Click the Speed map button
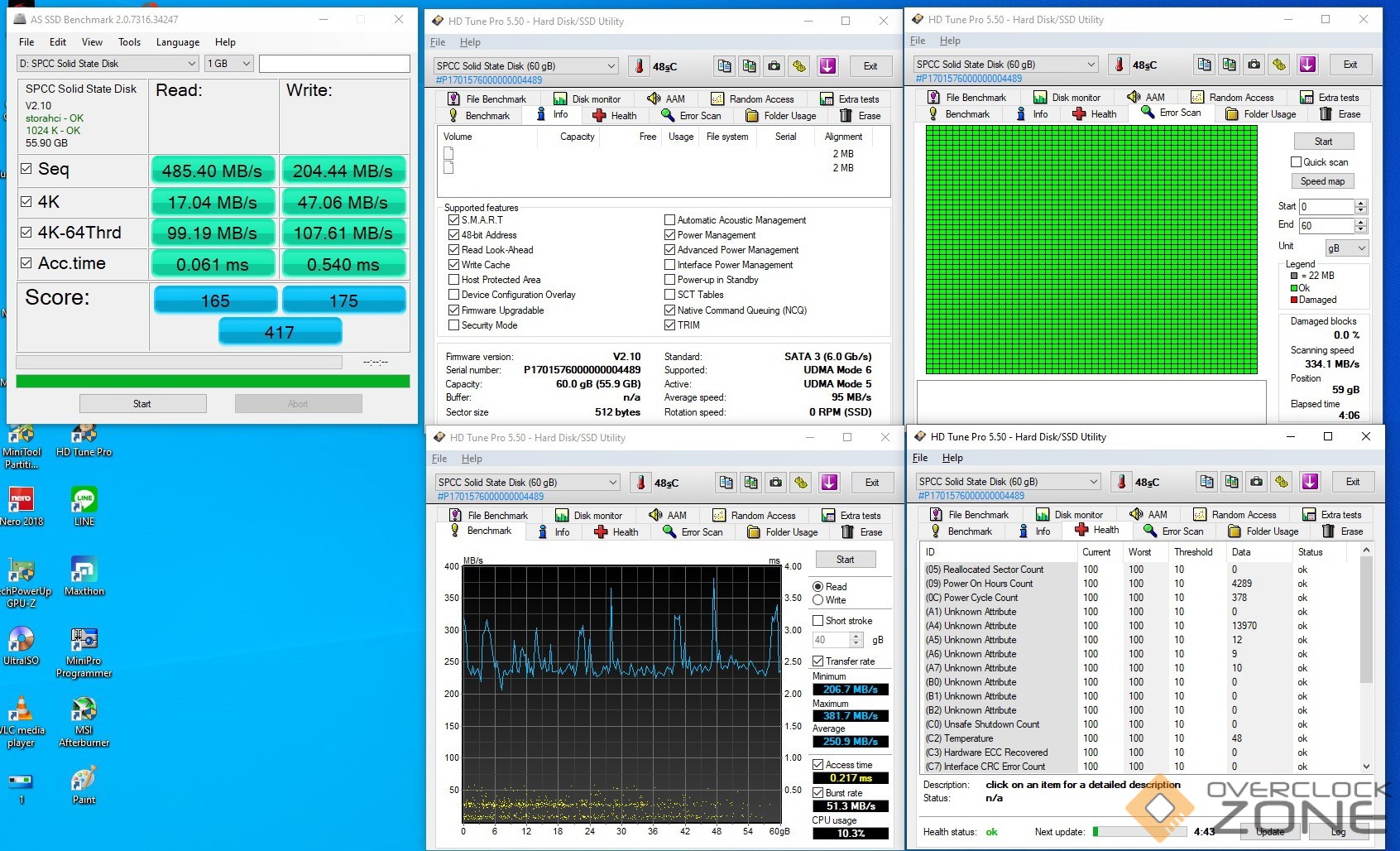Image resolution: width=1400 pixels, height=851 pixels. [x=1322, y=181]
